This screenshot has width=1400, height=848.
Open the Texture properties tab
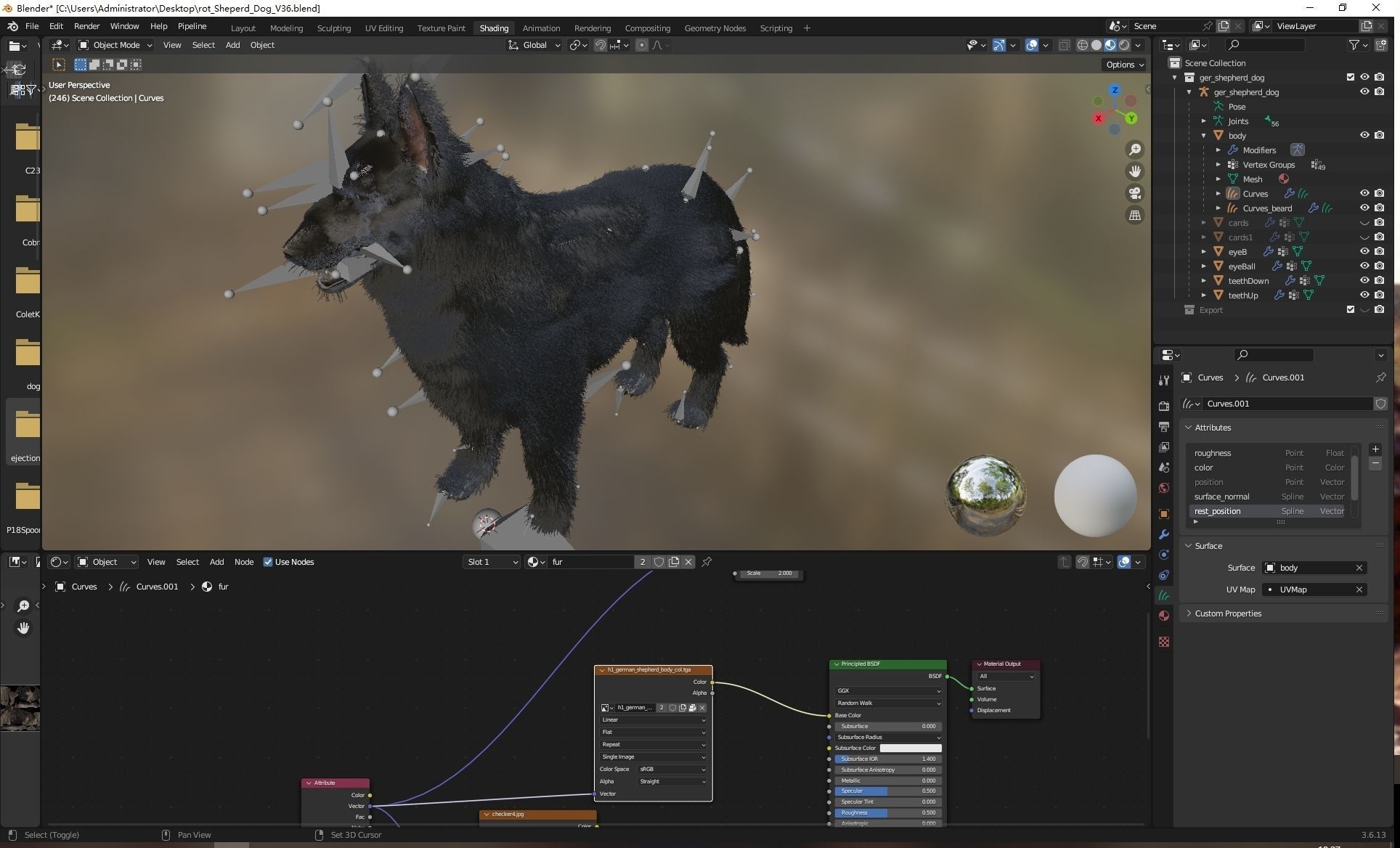[1164, 642]
